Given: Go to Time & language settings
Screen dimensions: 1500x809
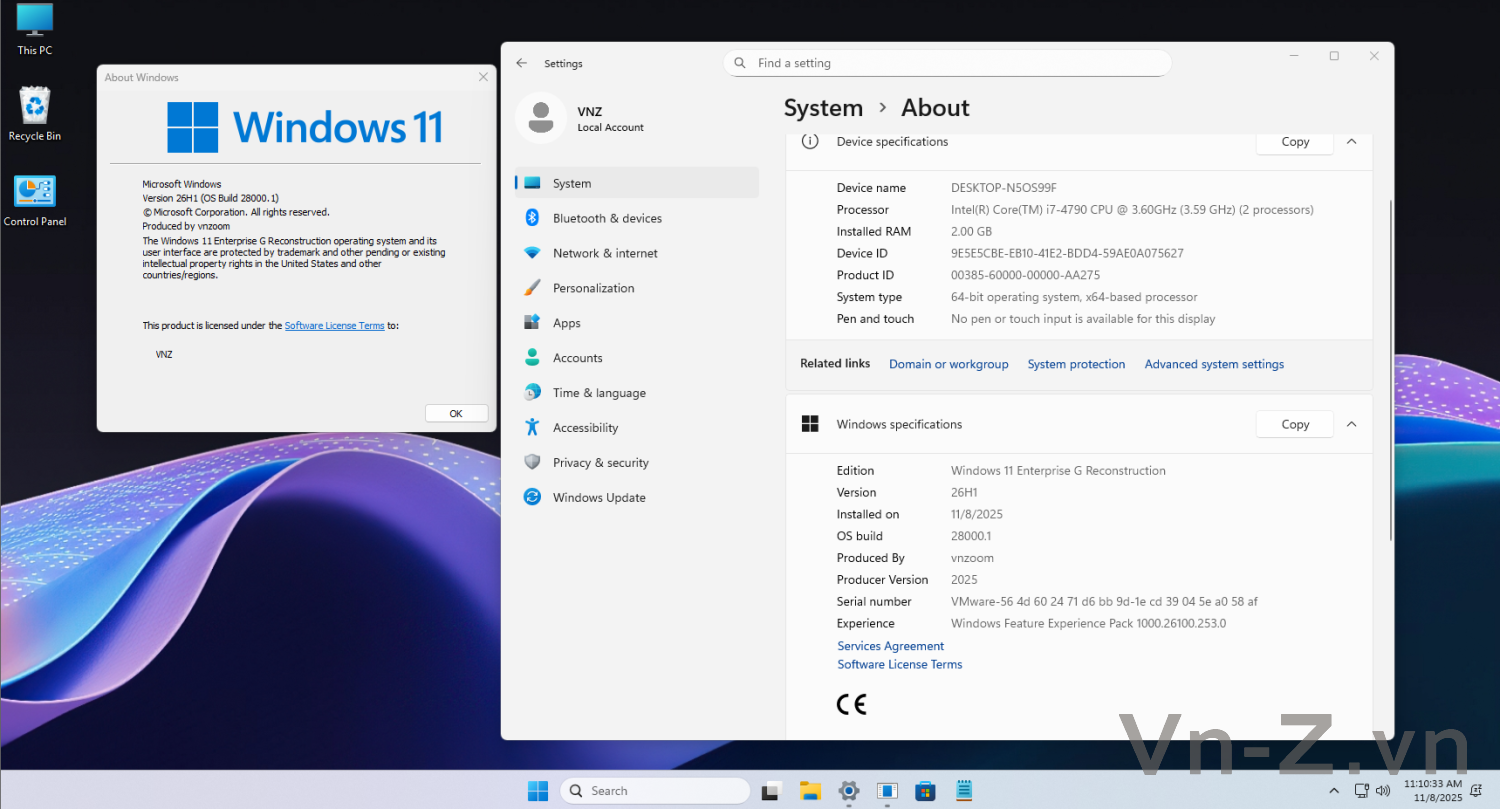Looking at the screenshot, I should coord(599,393).
